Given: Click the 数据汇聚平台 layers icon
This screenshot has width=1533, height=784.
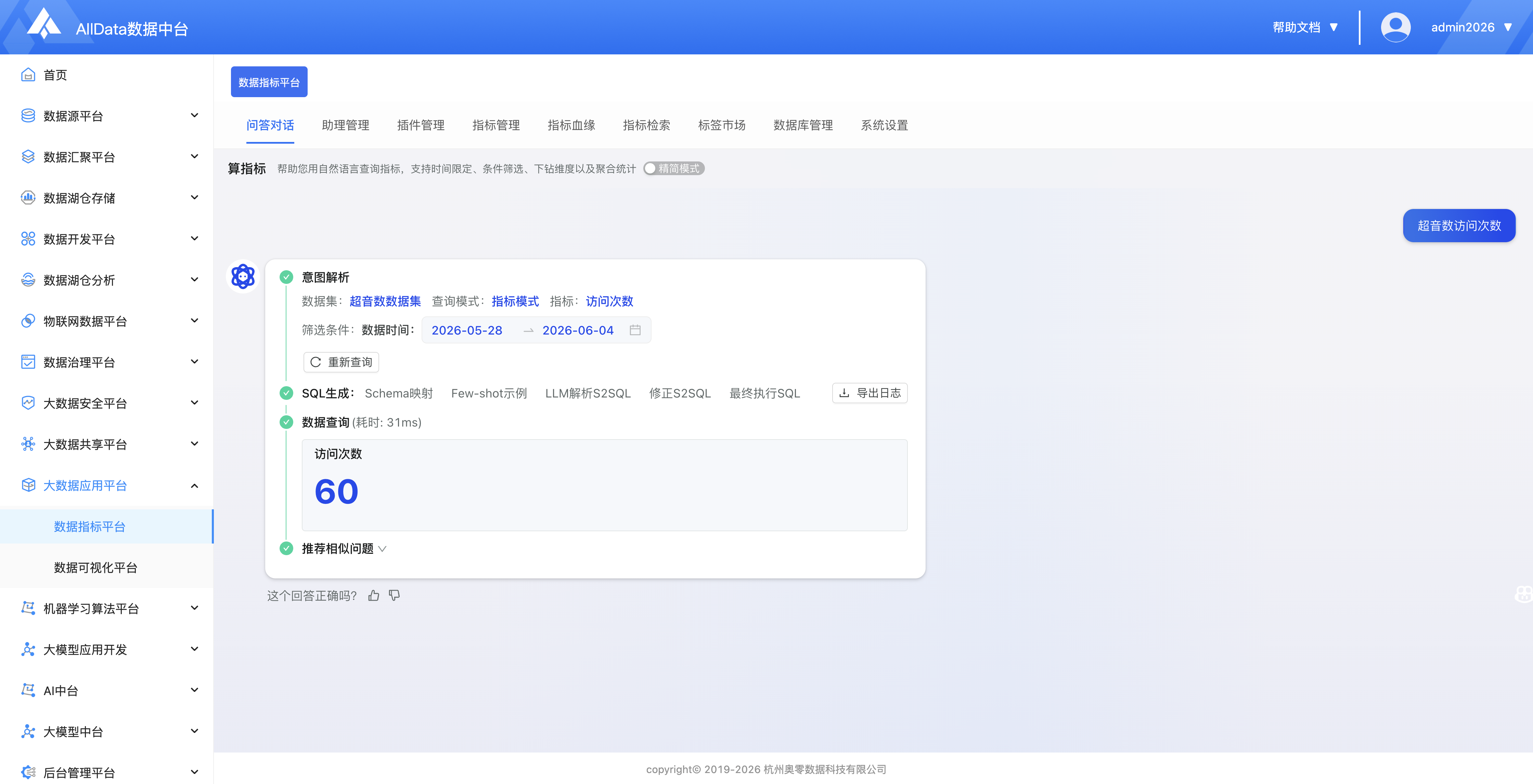Looking at the screenshot, I should click(28, 157).
